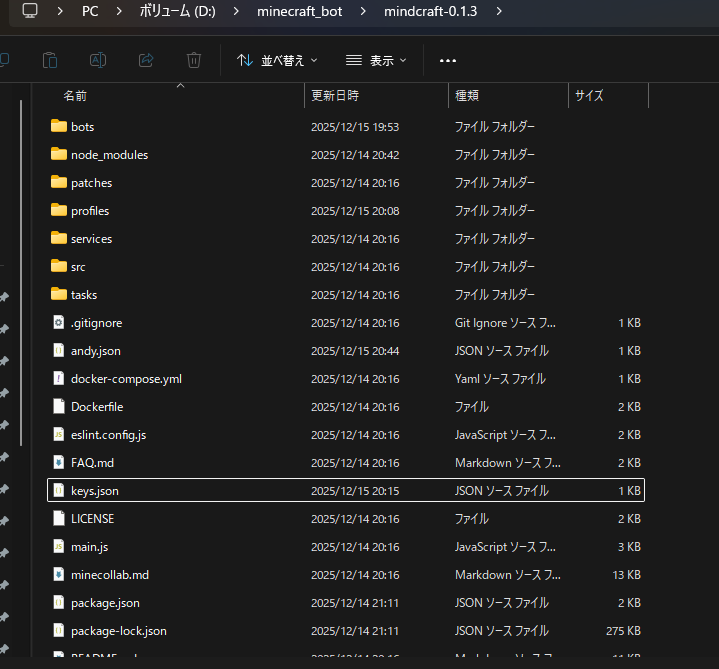
Task: Click the bots folder icon
Action: click(58, 127)
